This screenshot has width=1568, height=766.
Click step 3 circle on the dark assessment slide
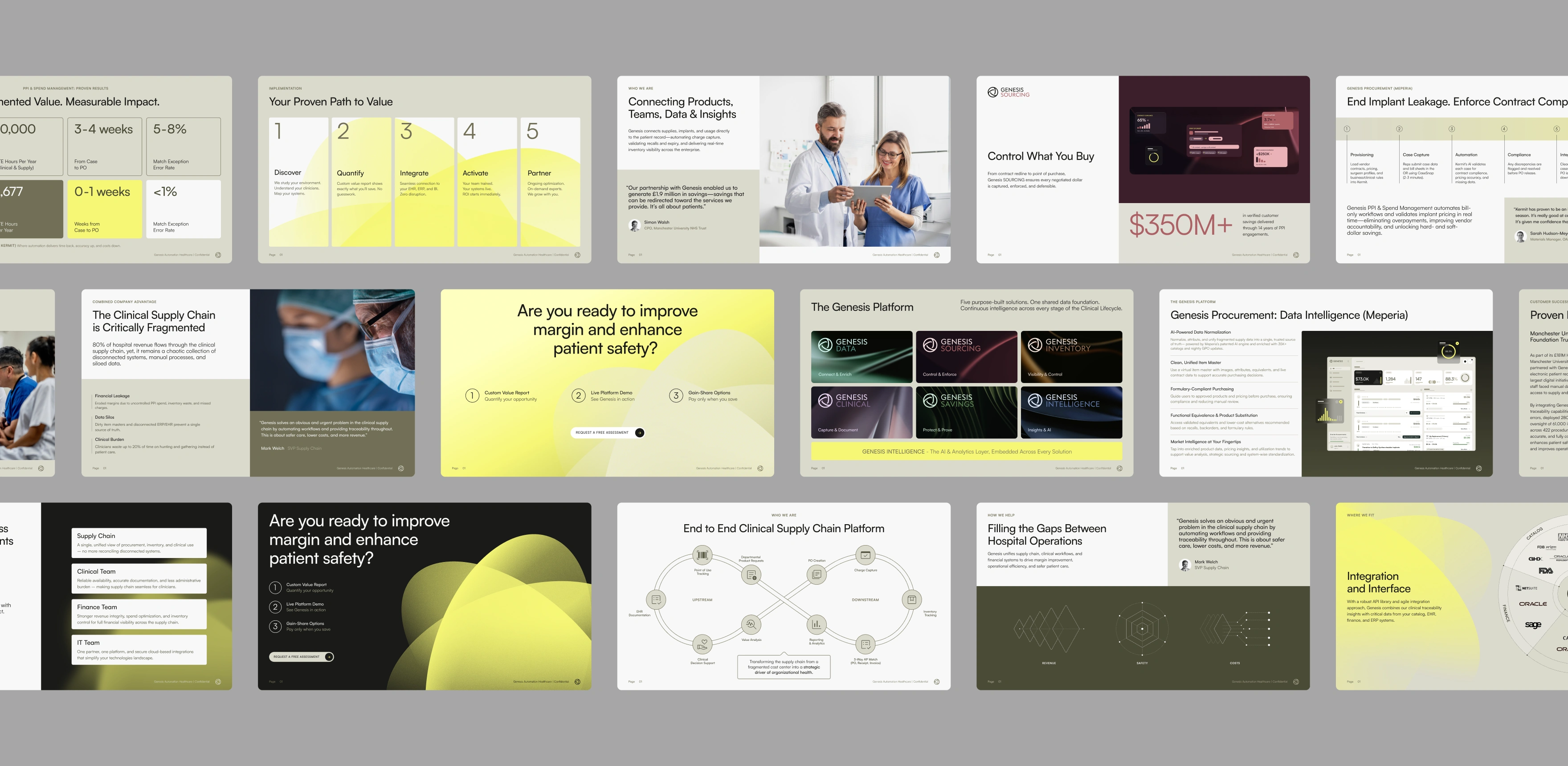point(275,626)
